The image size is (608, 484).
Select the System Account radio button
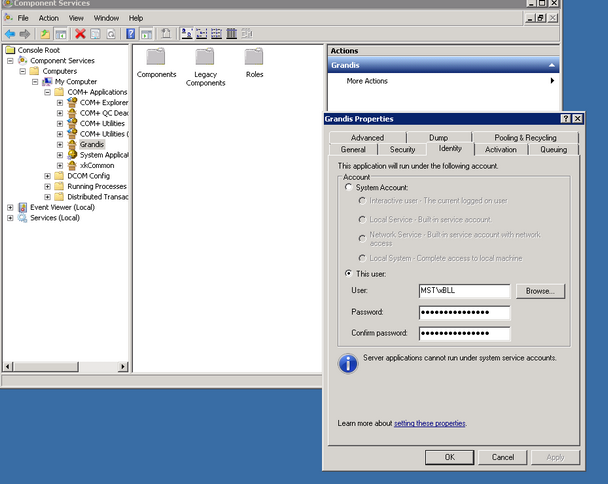coord(348,187)
